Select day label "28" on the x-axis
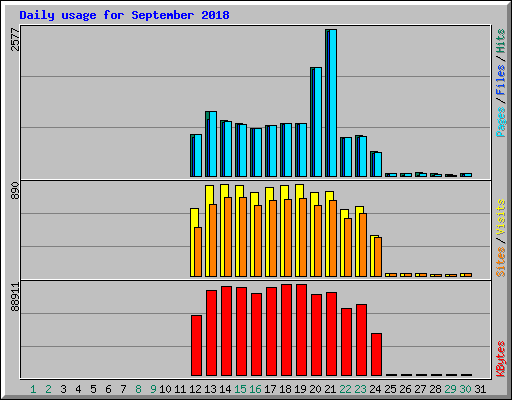 pos(435,389)
